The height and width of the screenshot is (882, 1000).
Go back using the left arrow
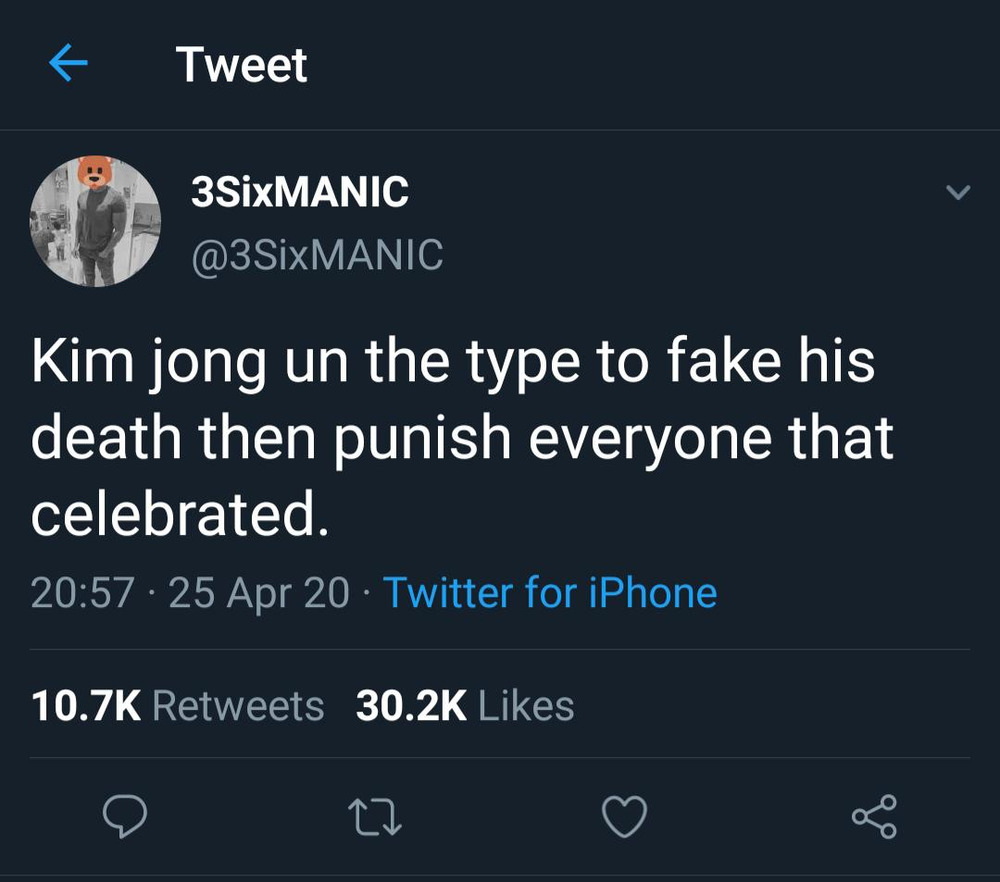coord(68,65)
